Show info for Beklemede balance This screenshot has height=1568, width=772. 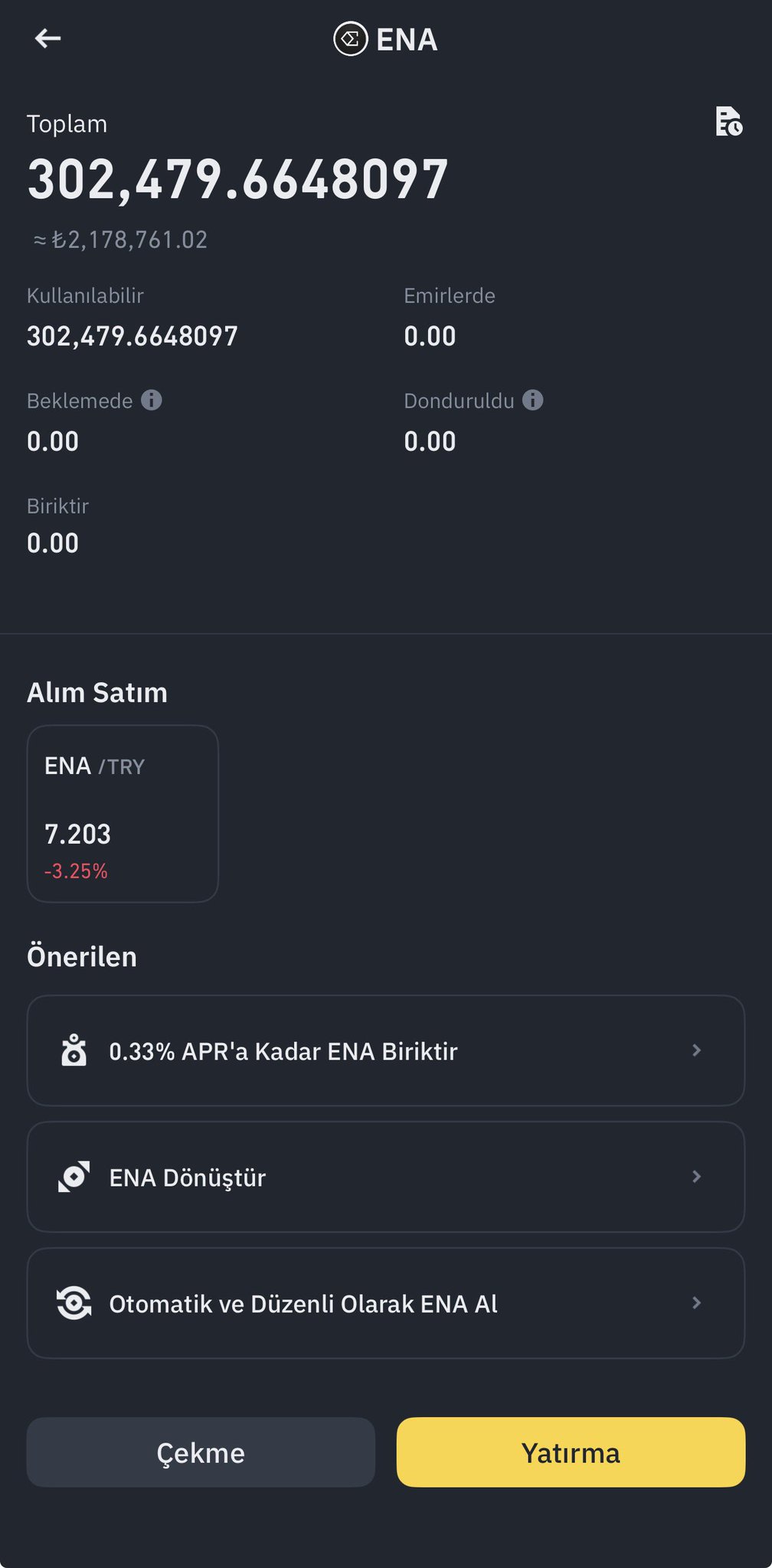click(x=152, y=400)
